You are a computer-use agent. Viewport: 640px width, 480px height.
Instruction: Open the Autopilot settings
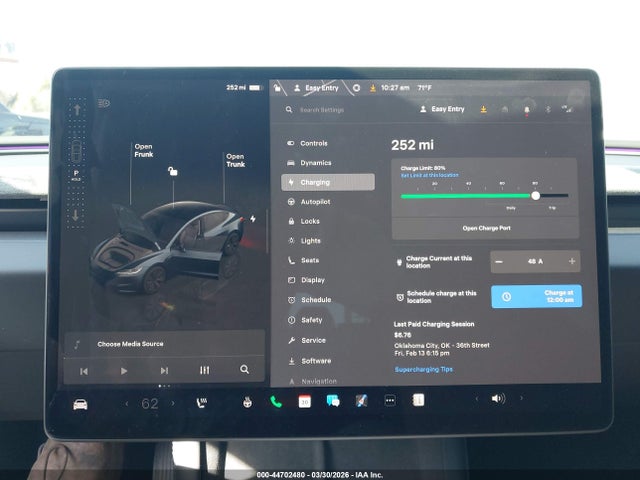pyautogui.click(x=309, y=202)
